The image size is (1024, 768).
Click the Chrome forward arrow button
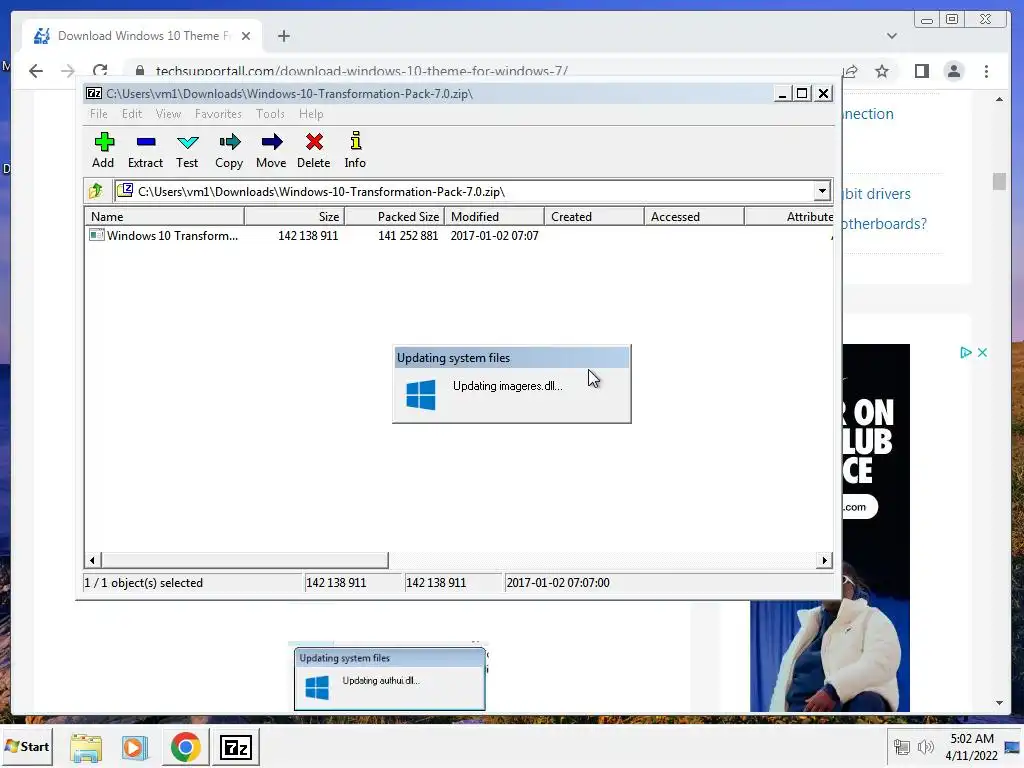click(x=68, y=71)
